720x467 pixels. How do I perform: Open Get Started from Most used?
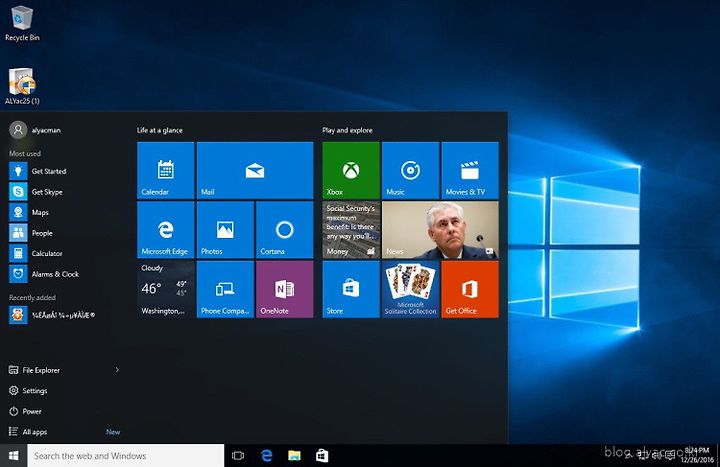point(64,171)
